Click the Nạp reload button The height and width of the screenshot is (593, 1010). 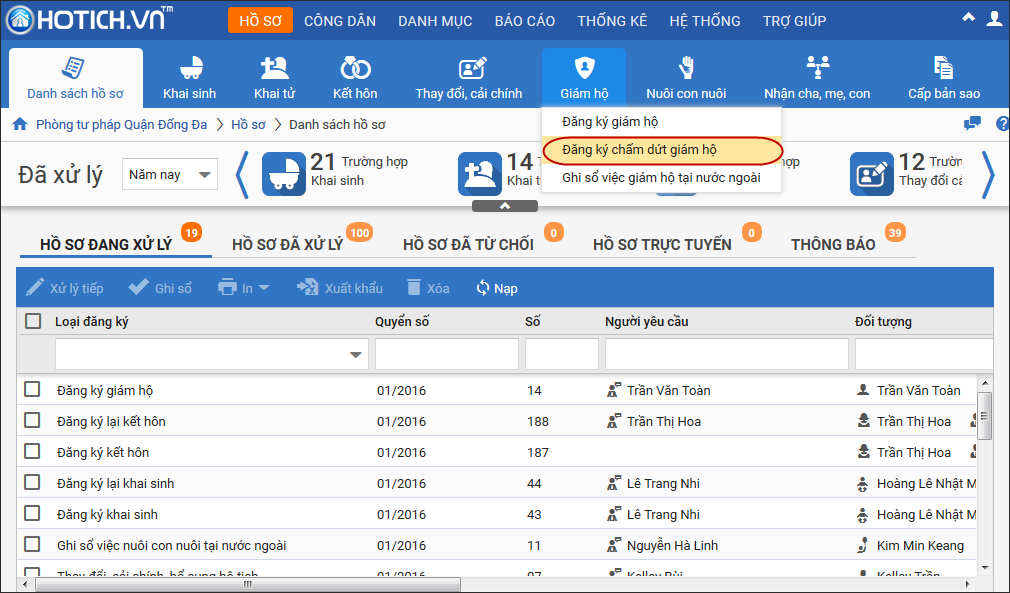[497, 288]
